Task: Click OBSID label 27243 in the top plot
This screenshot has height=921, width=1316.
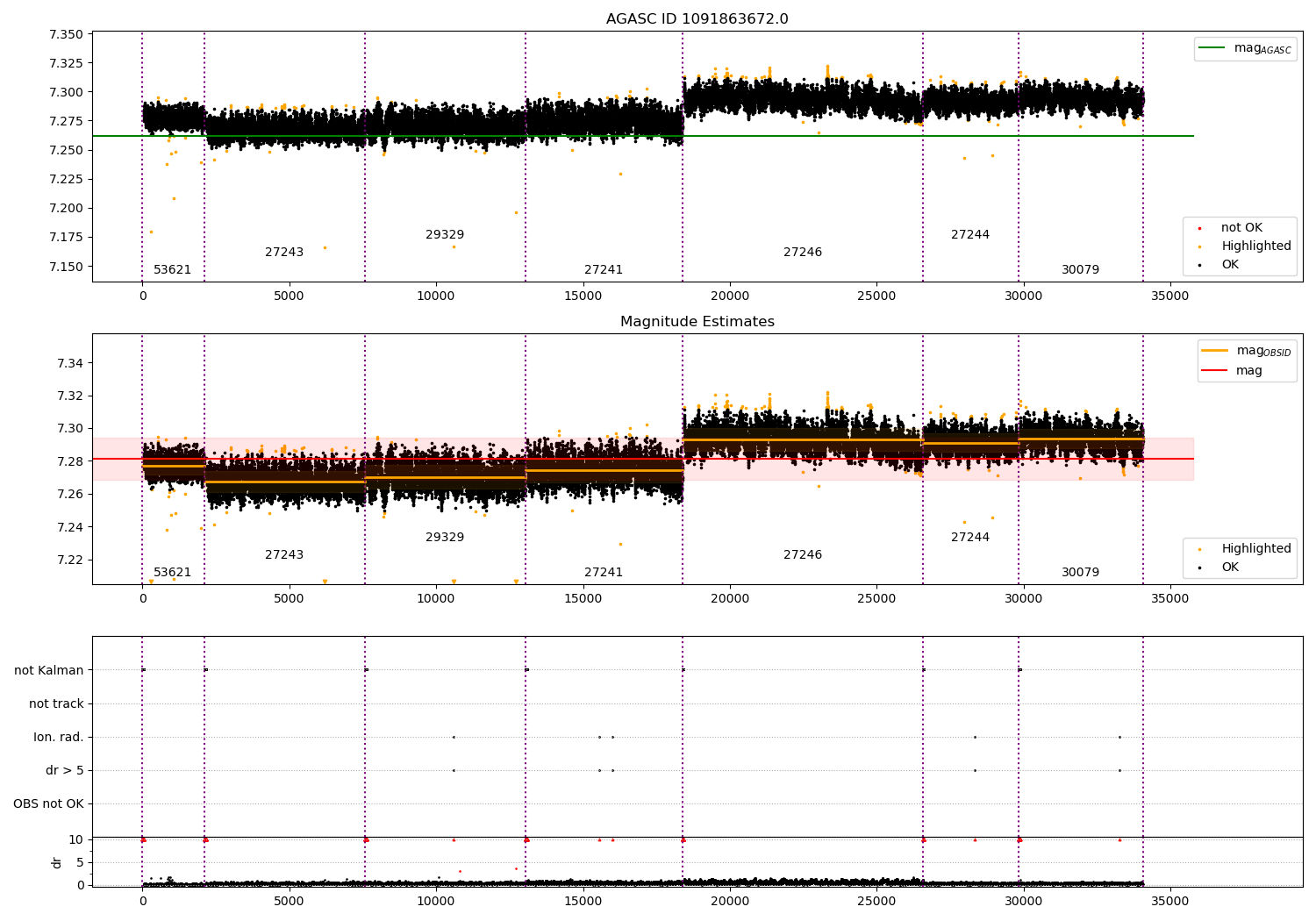Action: [284, 252]
